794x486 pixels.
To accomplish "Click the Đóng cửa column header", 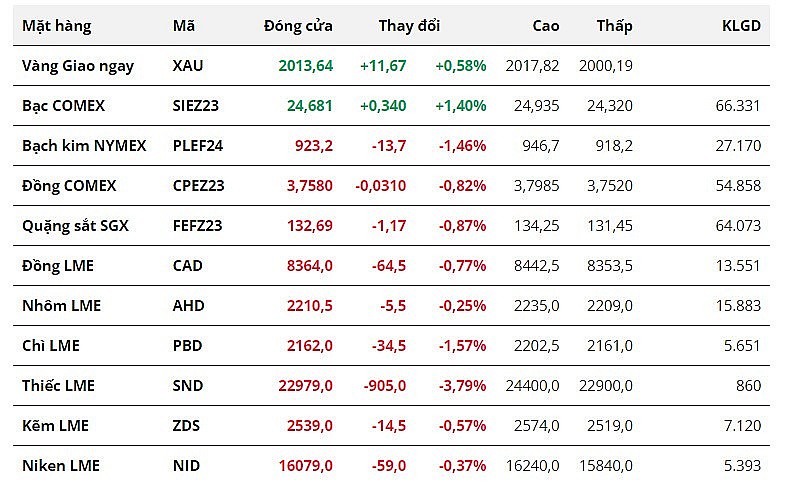I will pyautogui.click(x=298, y=26).
